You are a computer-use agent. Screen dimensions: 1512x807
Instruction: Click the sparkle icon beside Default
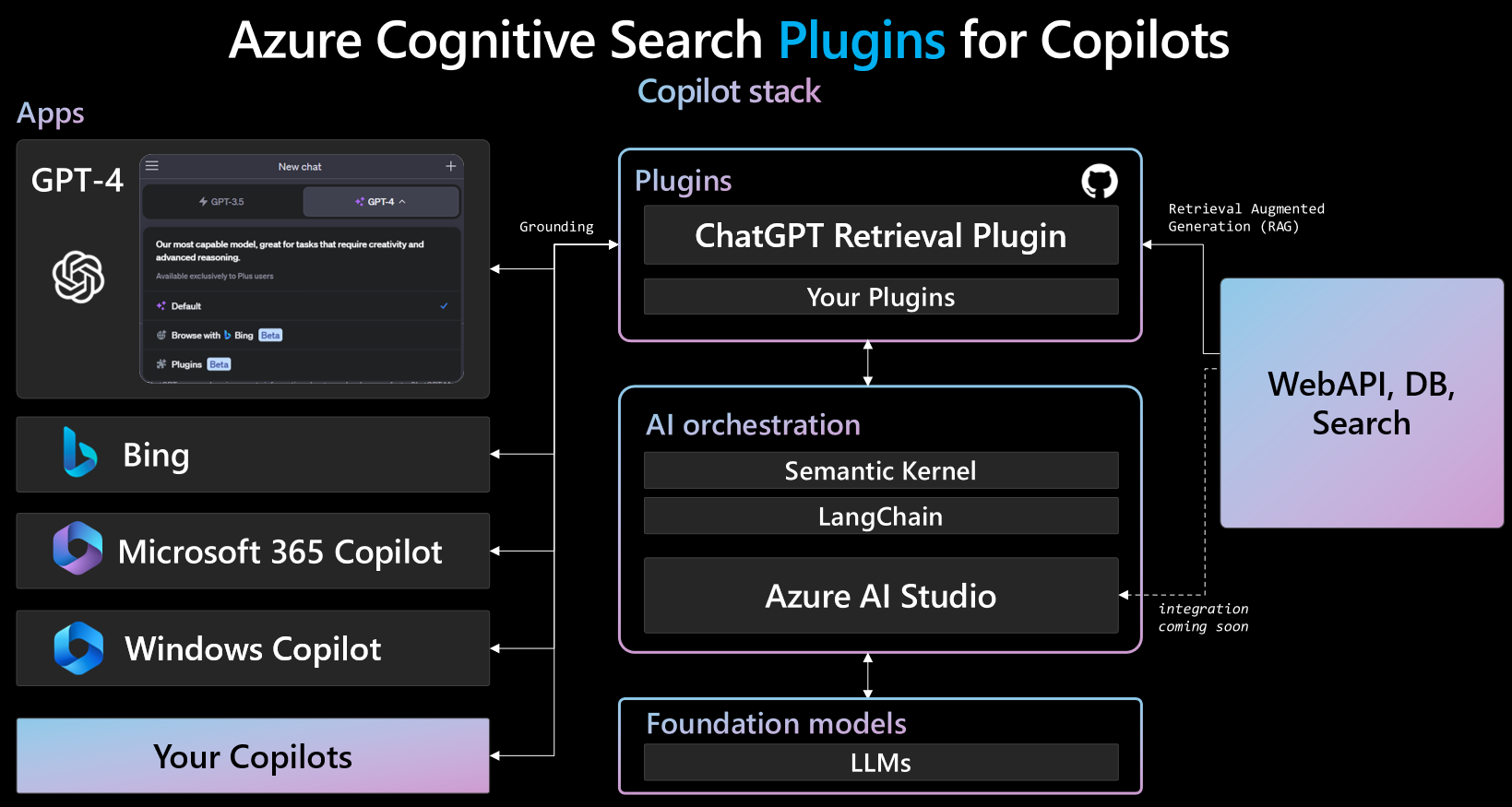click(x=161, y=305)
